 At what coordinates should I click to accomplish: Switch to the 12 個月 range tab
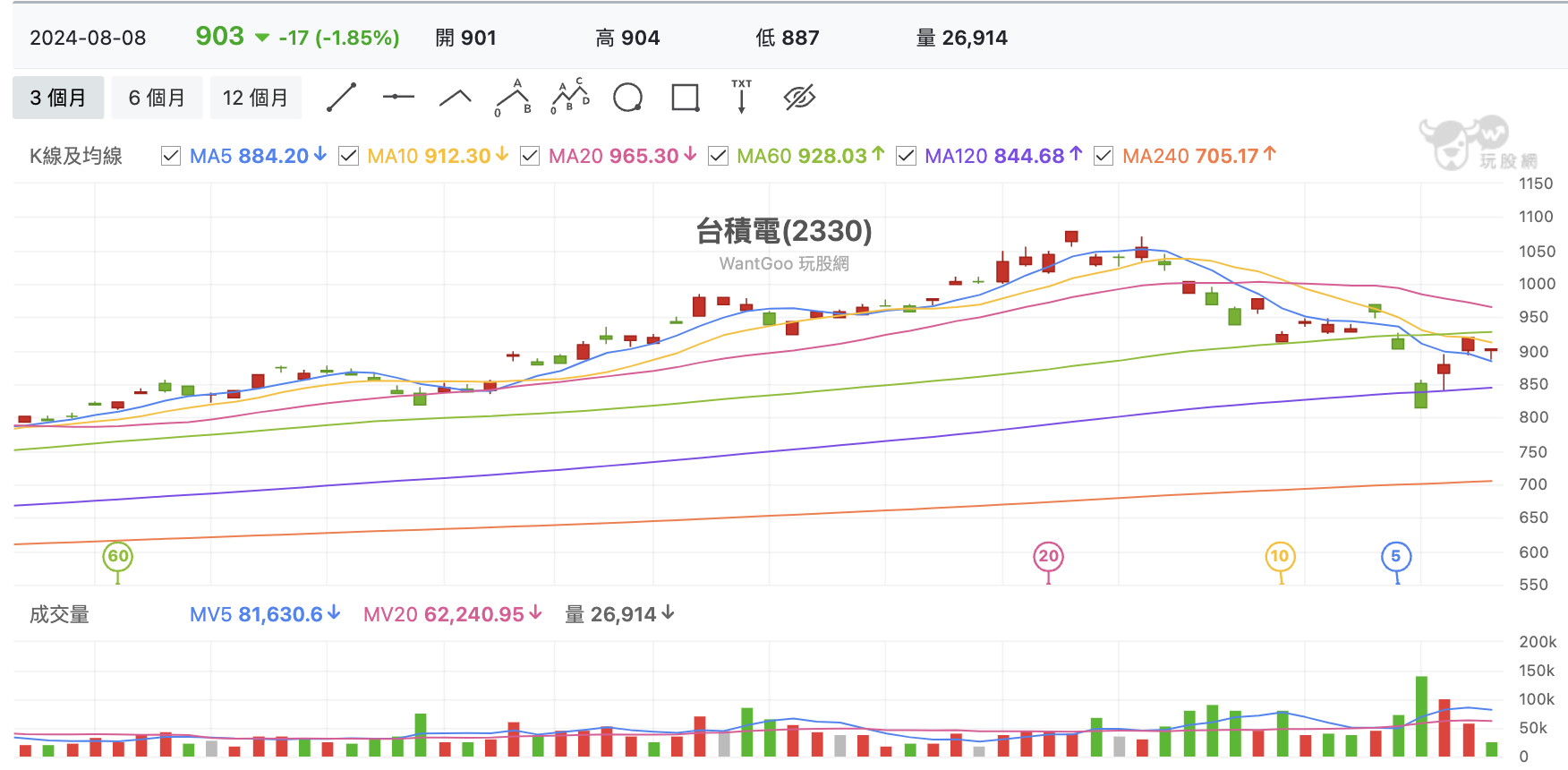pos(255,98)
